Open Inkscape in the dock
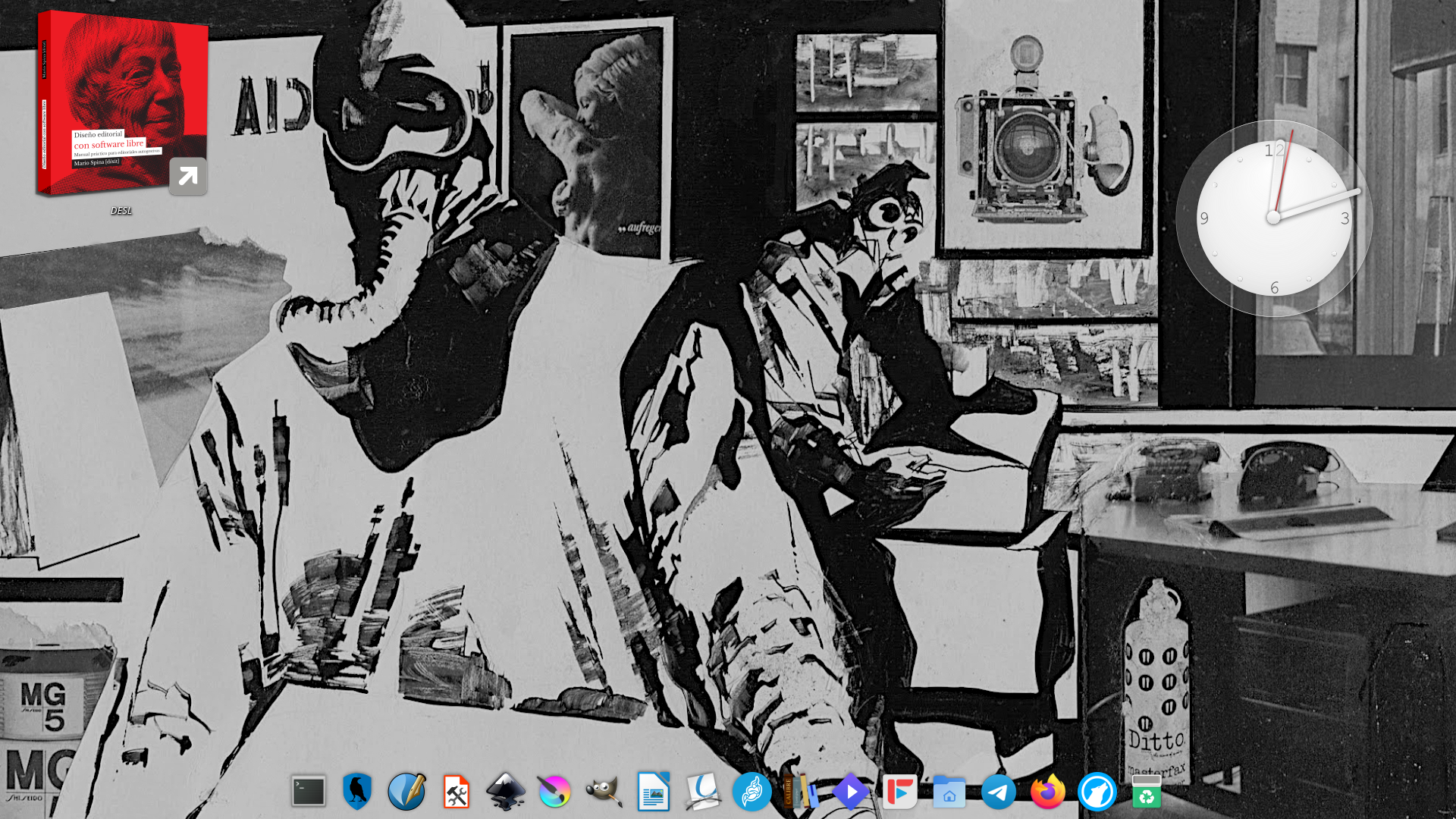The image size is (1456, 819). [506, 792]
